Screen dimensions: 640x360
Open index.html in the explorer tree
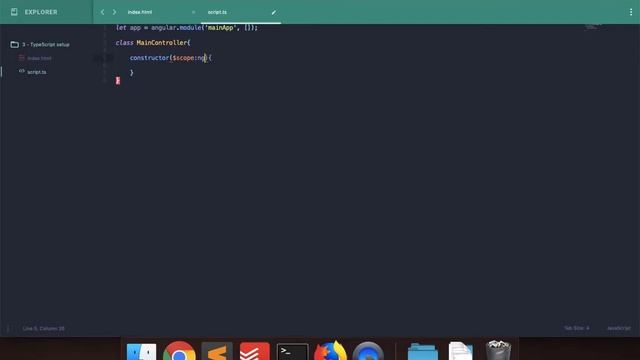[39, 58]
